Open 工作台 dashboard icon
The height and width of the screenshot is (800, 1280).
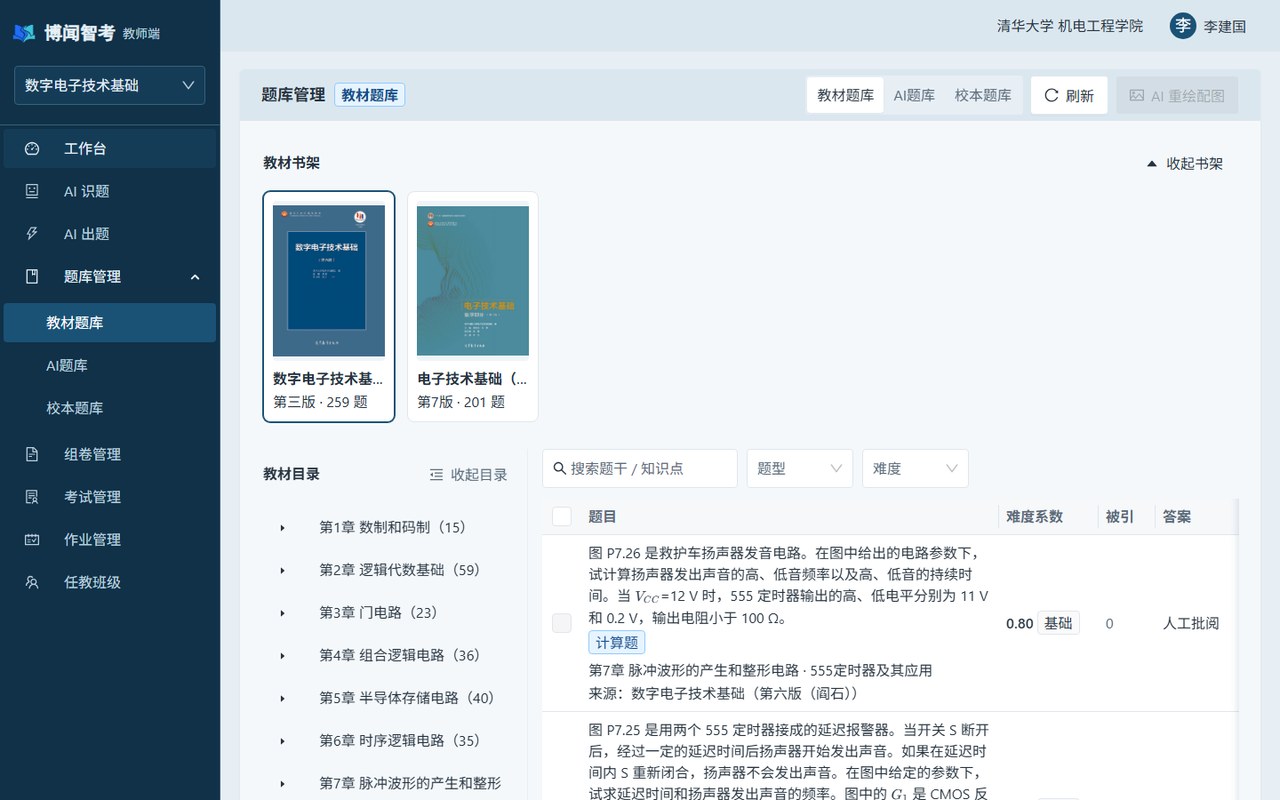(x=32, y=149)
